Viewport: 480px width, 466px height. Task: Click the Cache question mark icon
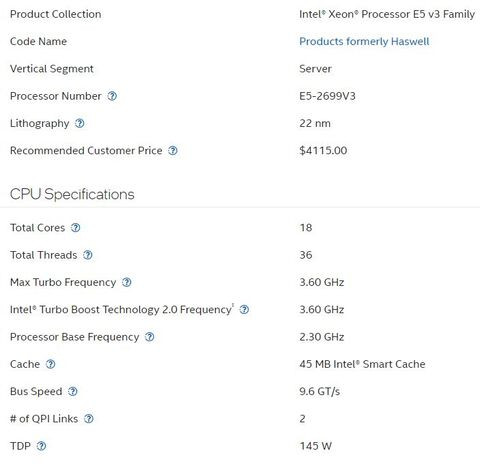[50, 364]
